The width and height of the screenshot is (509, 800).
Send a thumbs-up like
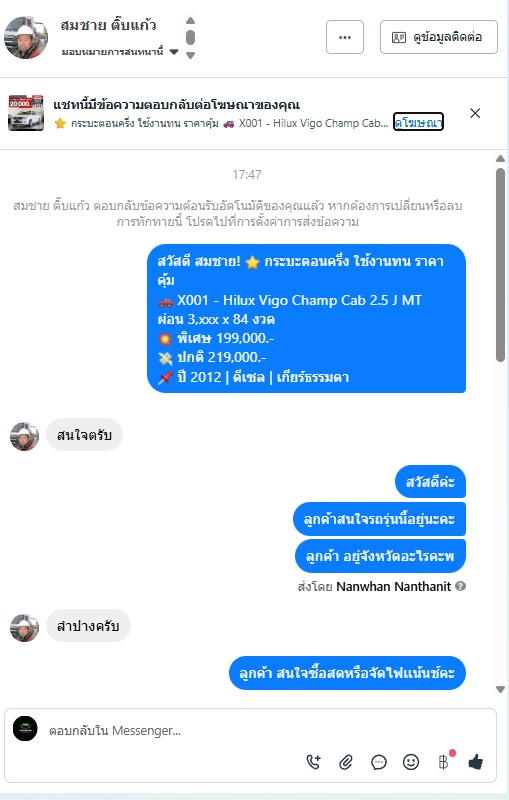coord(476,762)
